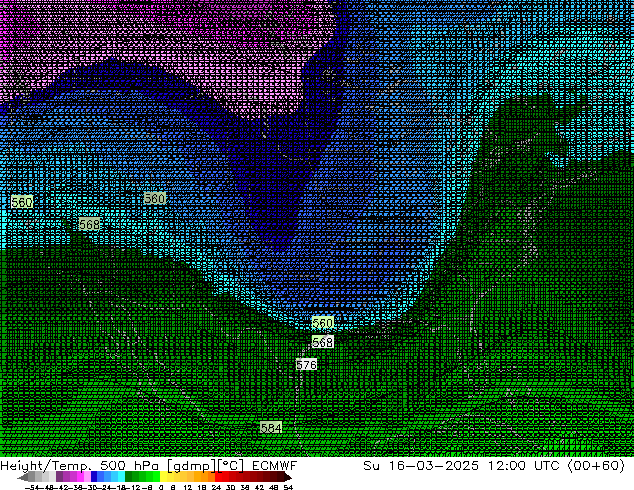
Task: Click the 54 value on the color scale
Action: 287,487
